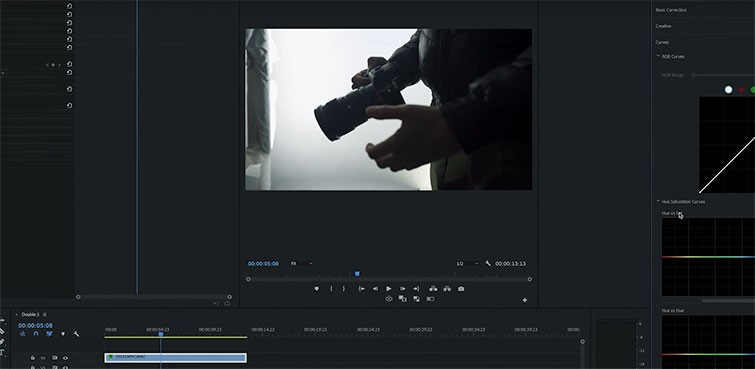755x369 pixels.
Task: Open the 1/2 playback resolution dropdown
Action: point(467,264)
